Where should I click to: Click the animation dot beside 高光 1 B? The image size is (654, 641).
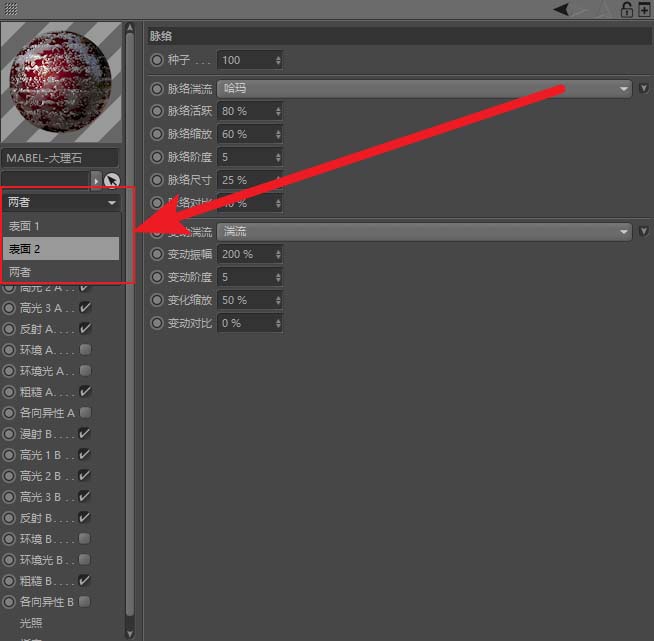[9, 455]
